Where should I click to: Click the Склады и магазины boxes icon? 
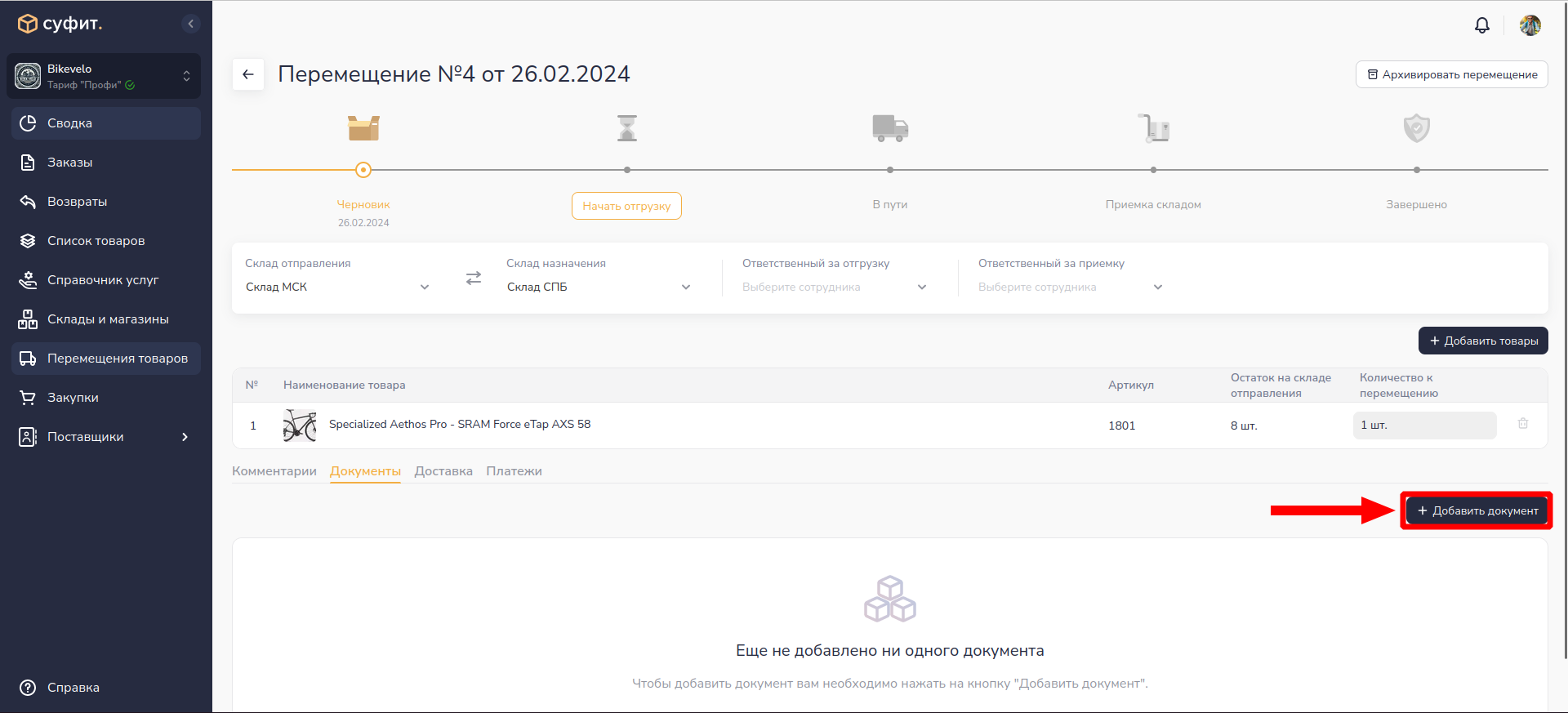pyautogui.click(x=28, y=319)
